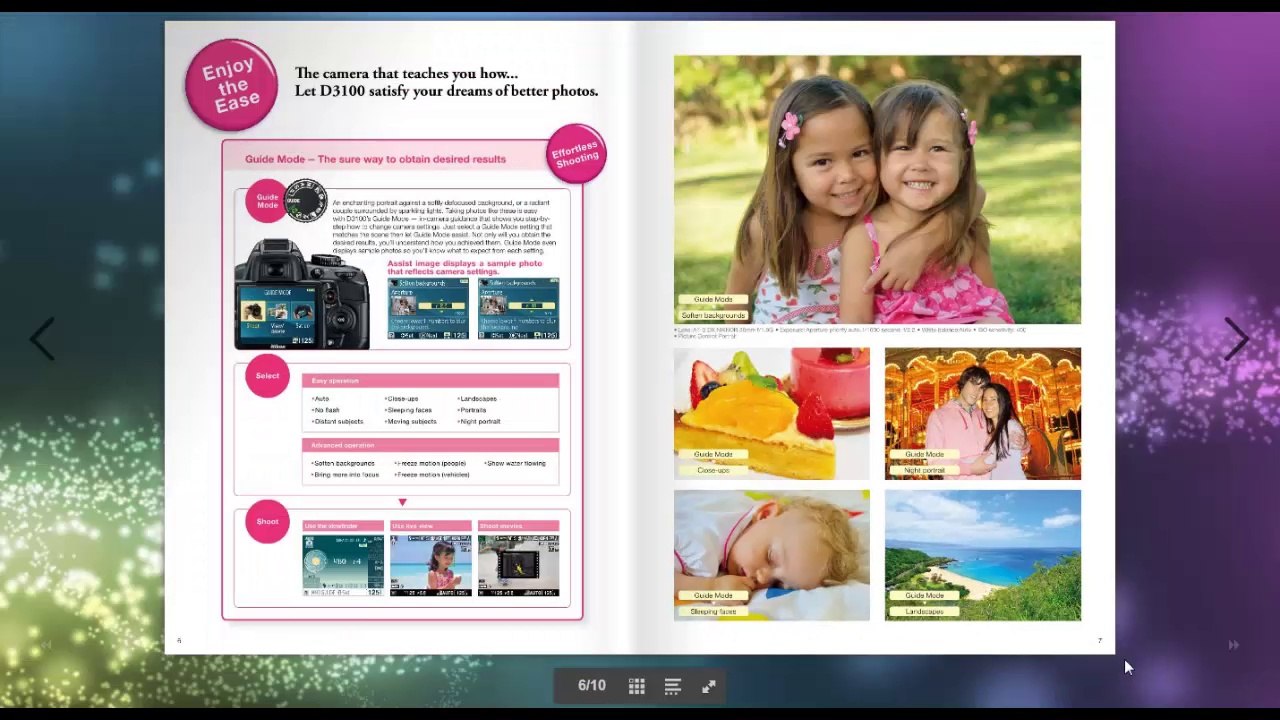Click the sleeping child photo
1280x720 pixels.
[772, 555]
